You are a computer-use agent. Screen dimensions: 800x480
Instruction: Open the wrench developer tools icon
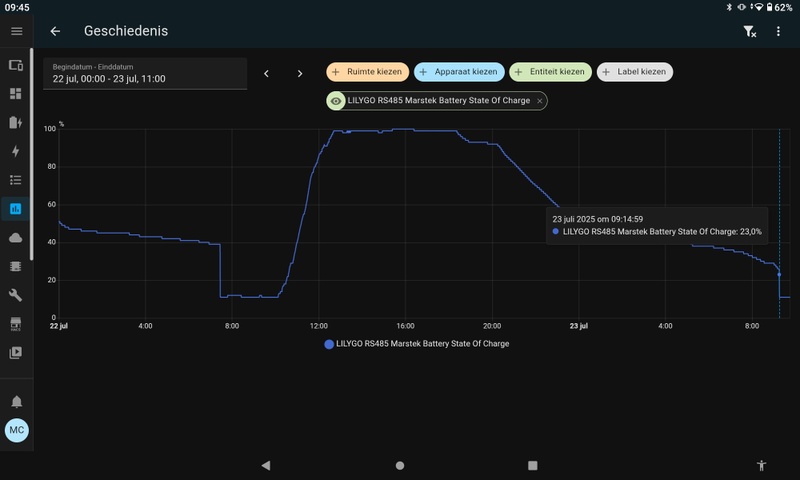16,295
